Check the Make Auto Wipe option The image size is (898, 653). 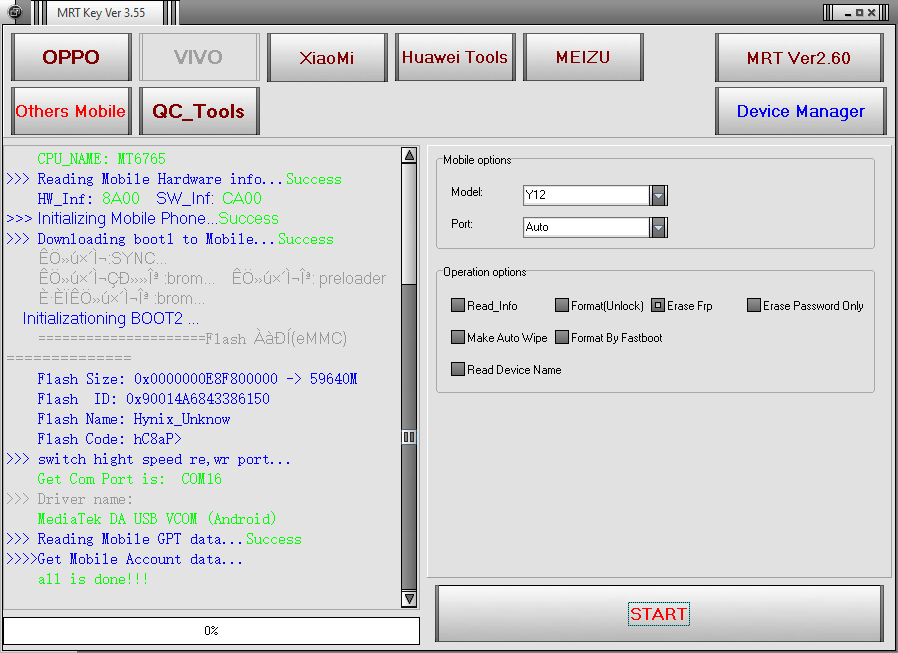point(458,337)
